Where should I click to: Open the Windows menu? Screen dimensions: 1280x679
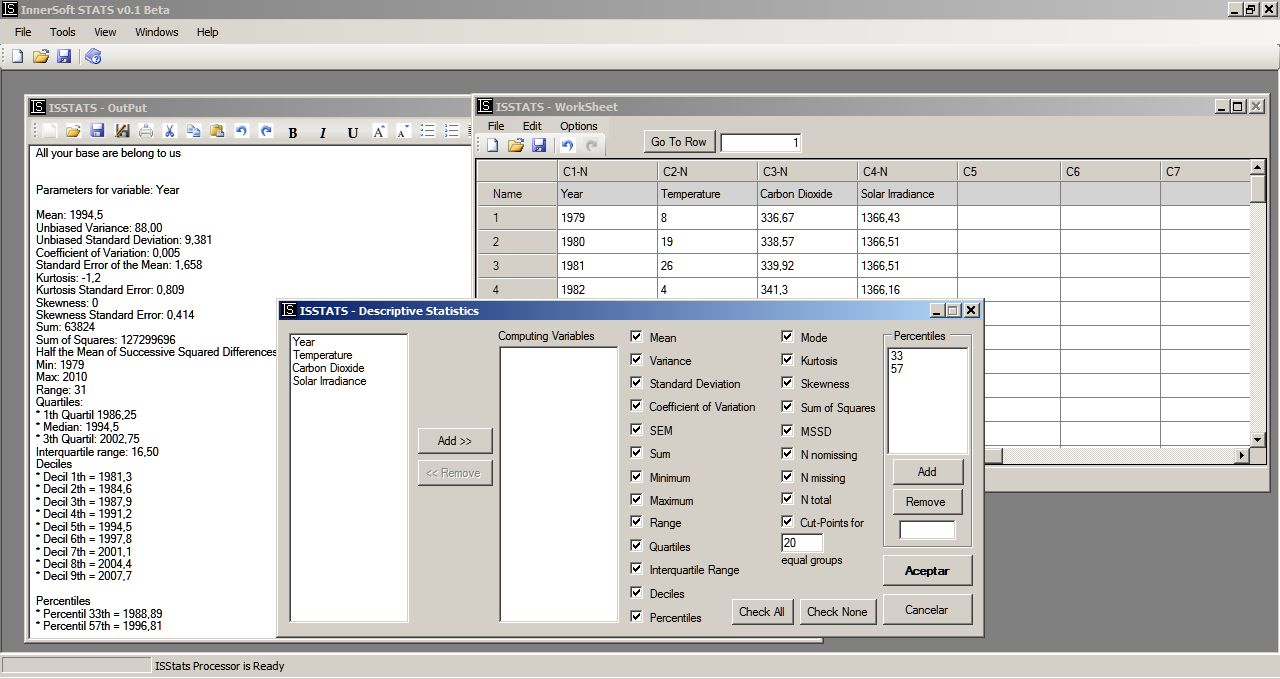click(x=157, y=32)
